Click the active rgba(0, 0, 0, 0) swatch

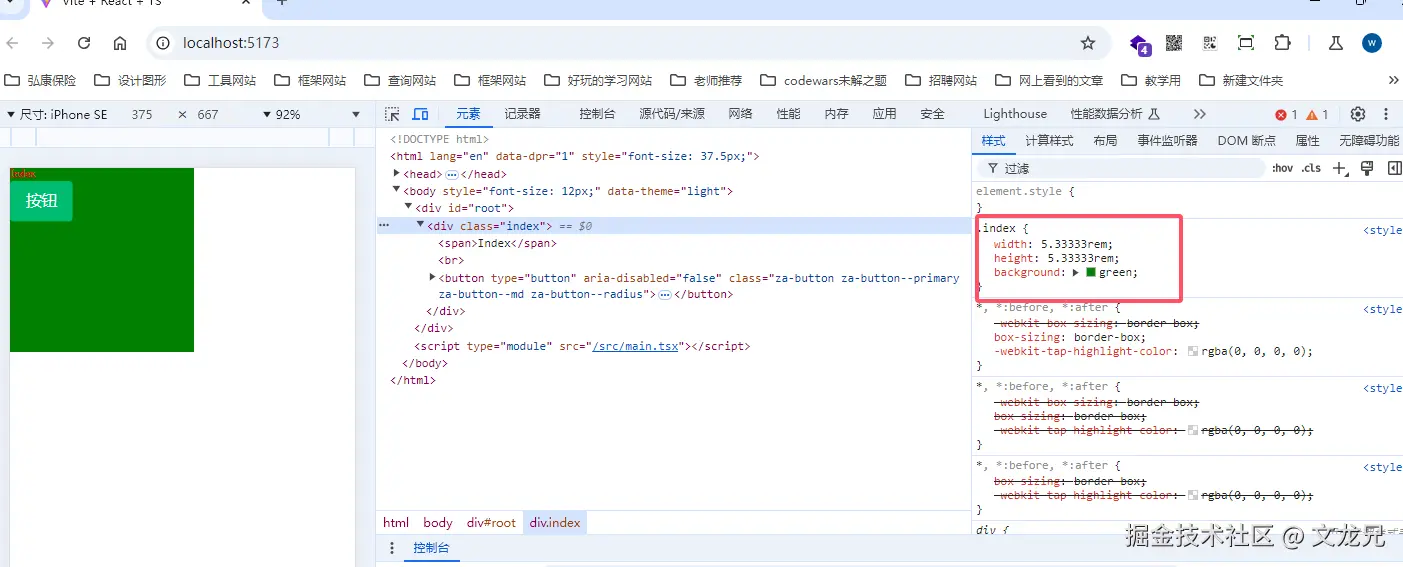point(1193,351)
